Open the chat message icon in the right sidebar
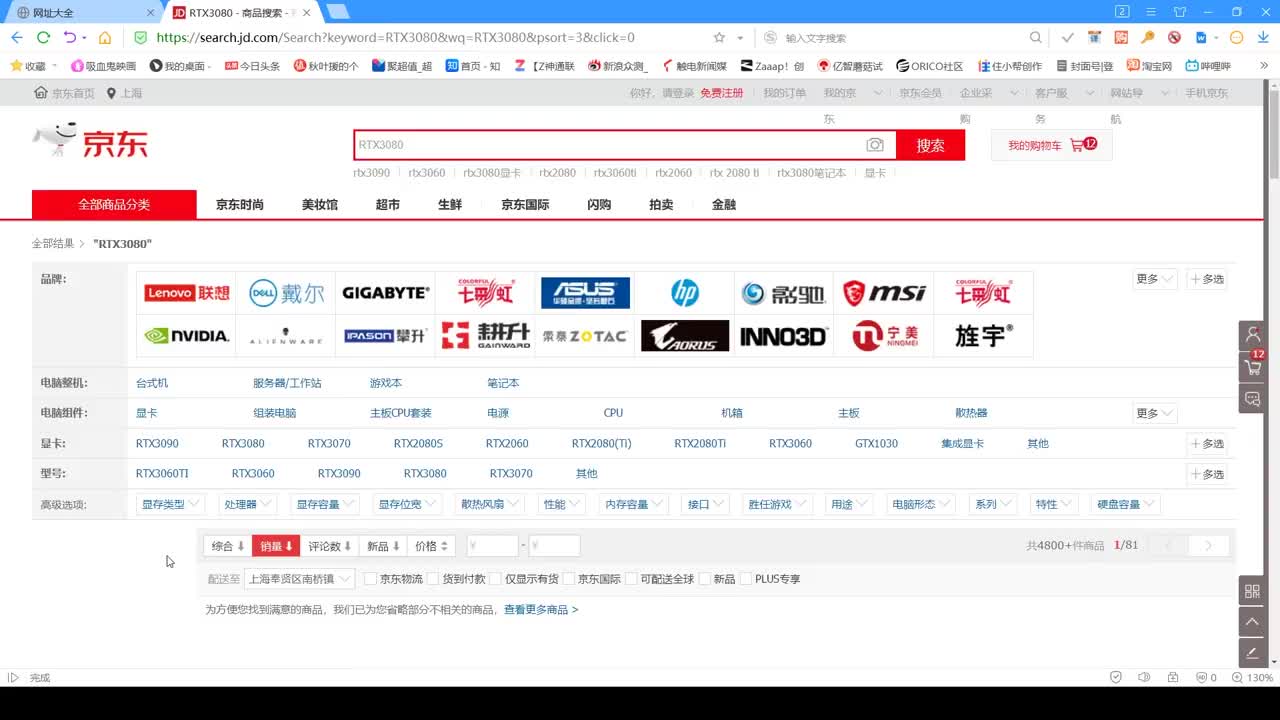 coord(1252,398)
